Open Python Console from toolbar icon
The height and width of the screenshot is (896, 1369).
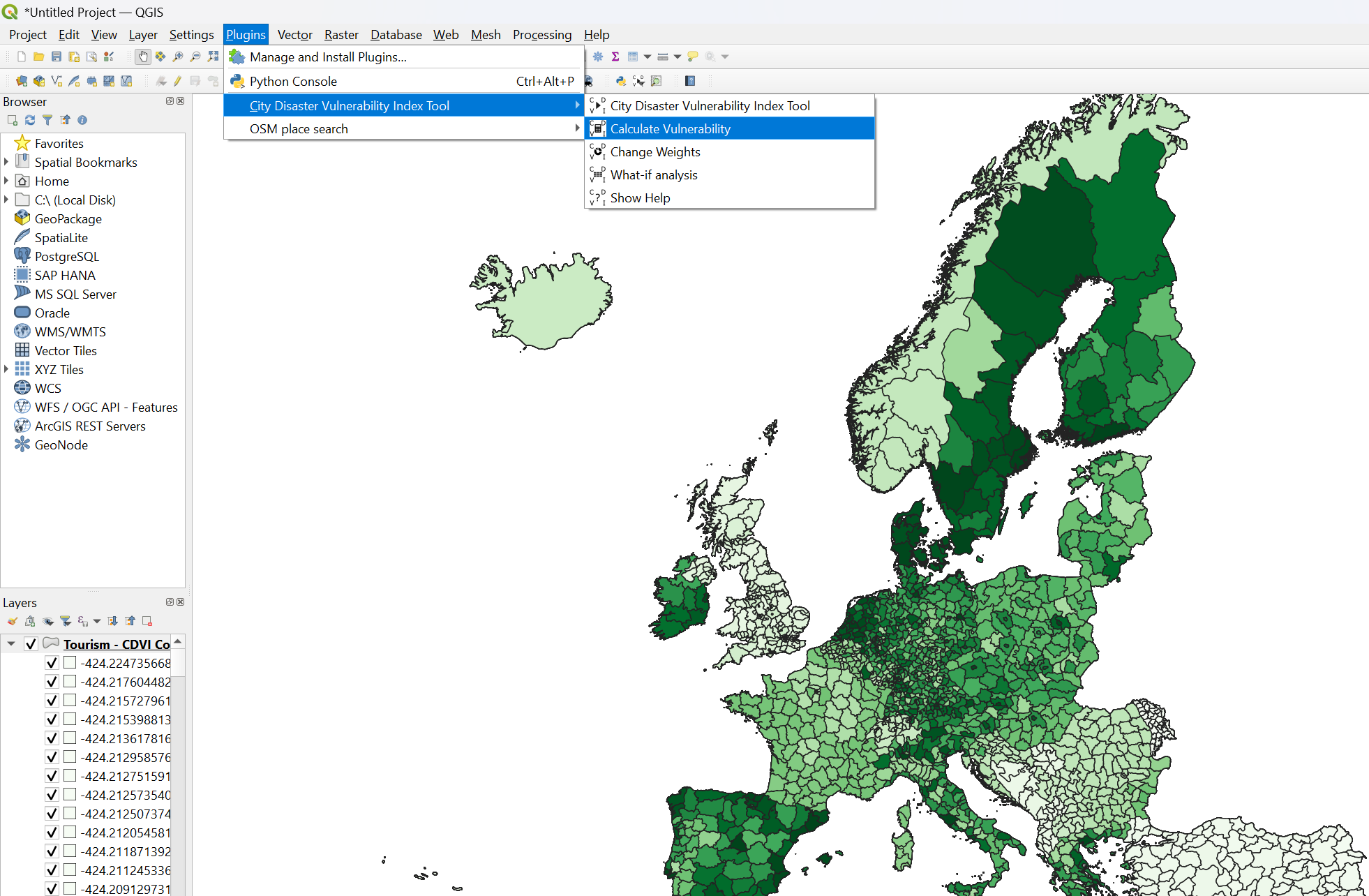point(621,81)
